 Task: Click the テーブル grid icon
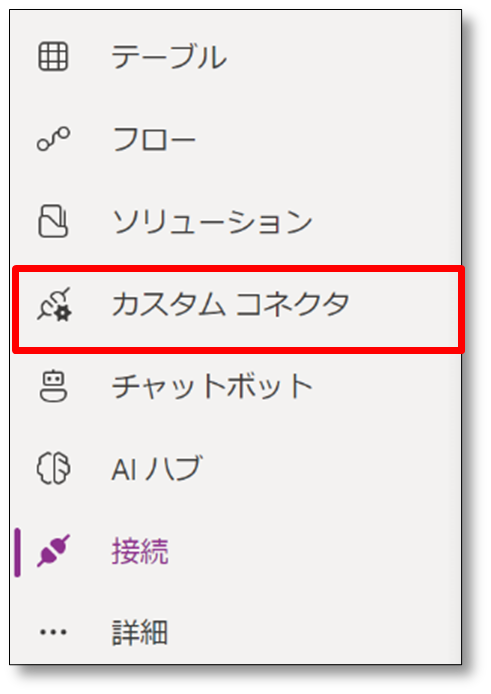53,57
